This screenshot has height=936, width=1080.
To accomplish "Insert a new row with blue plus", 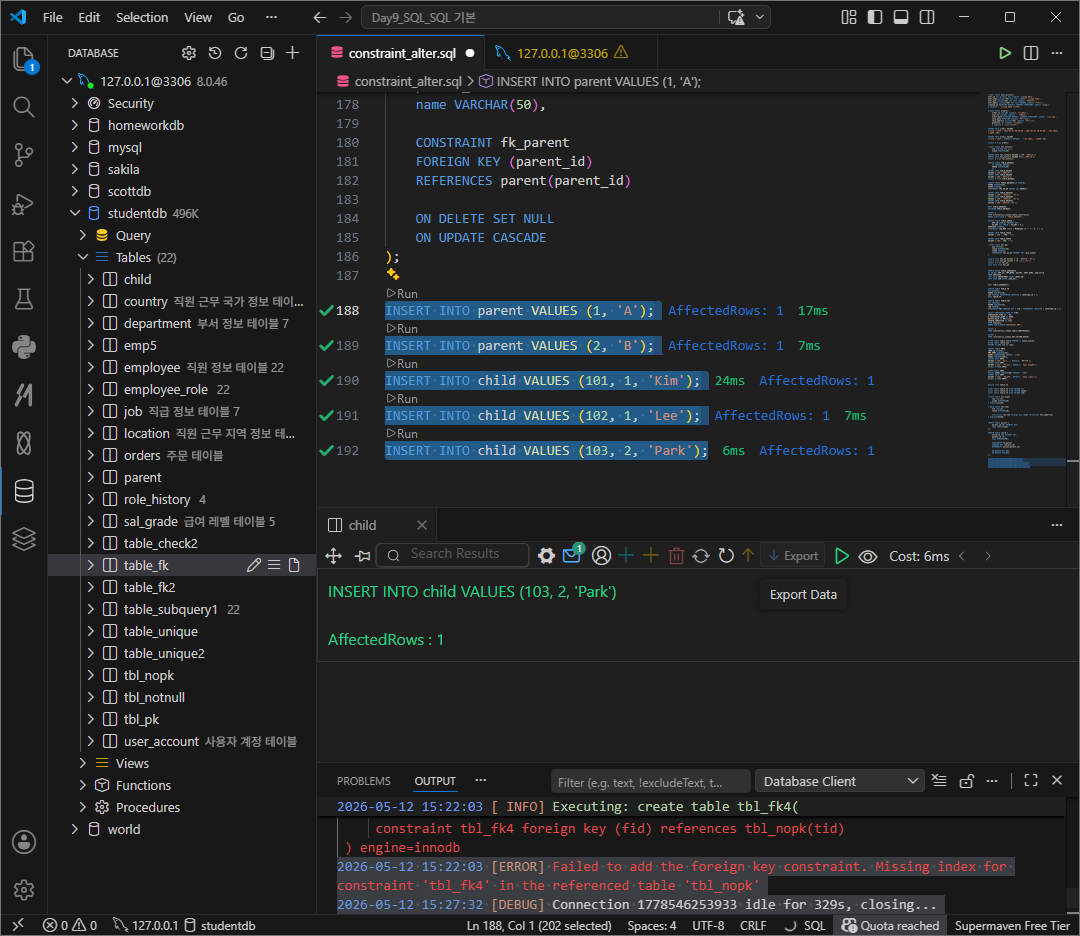I will [626, 556].
